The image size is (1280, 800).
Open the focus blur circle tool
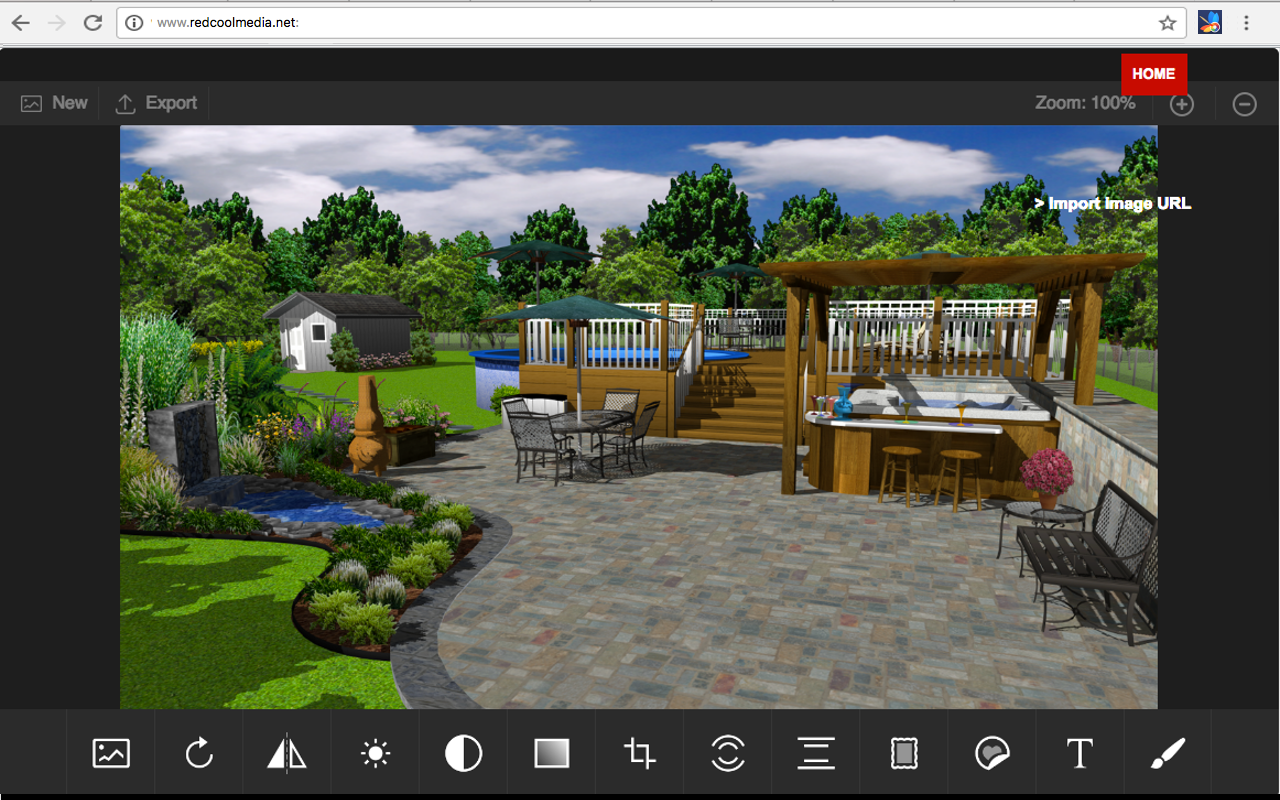tap(727, 753)
